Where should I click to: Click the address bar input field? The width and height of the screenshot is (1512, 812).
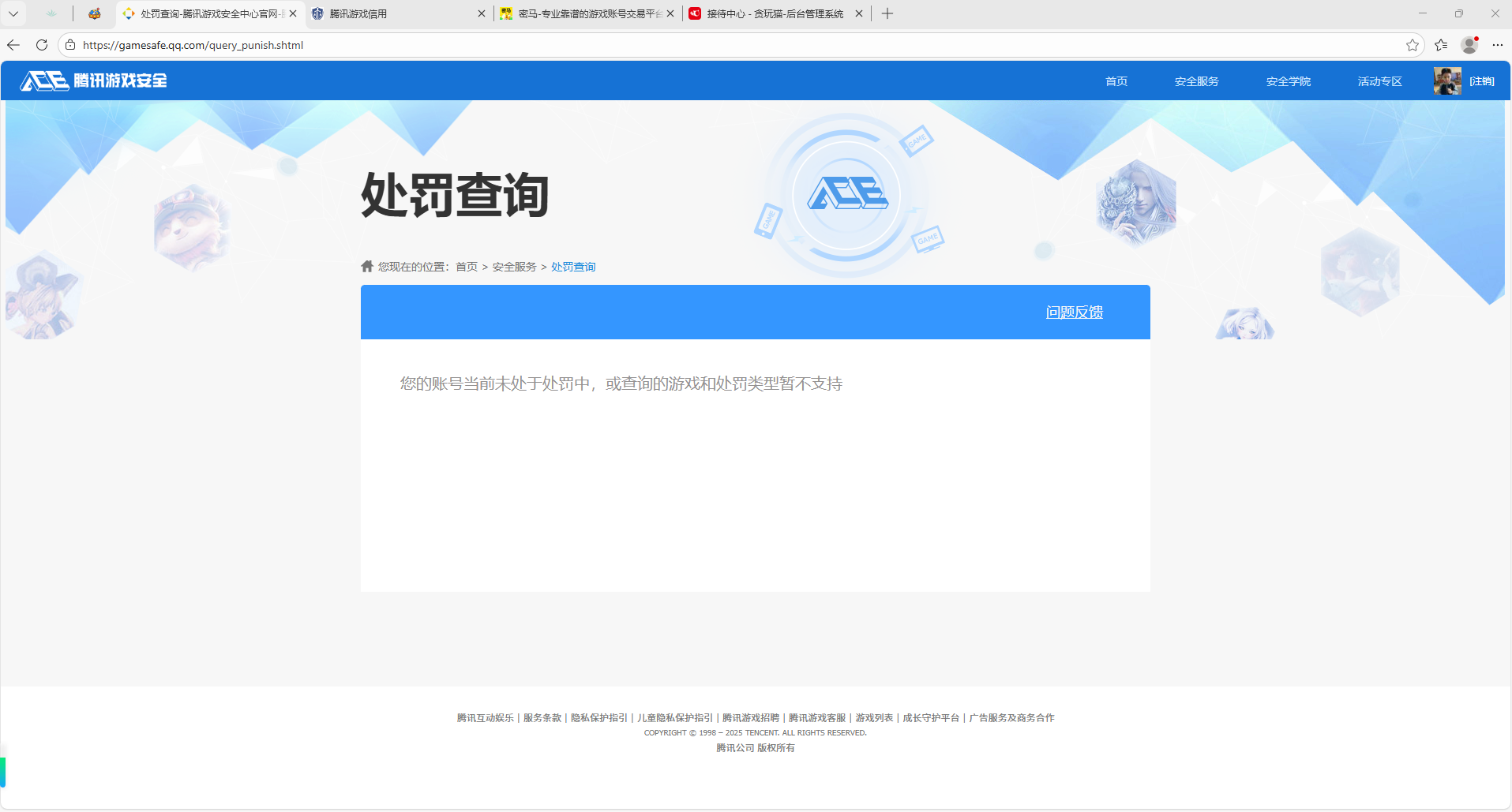coord(474,45)
